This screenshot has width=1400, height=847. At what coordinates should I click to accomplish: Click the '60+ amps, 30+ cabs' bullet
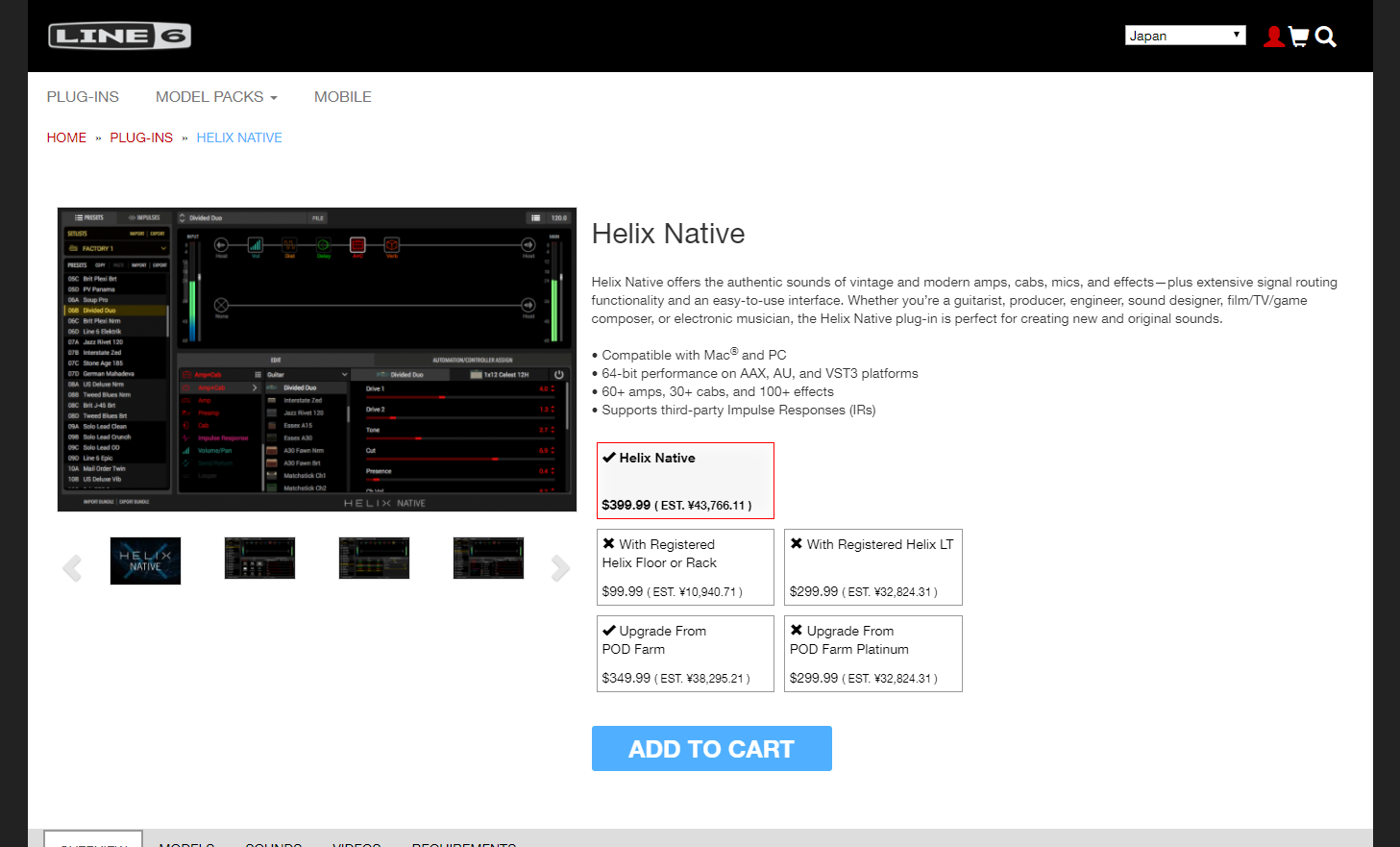point(713,391)
